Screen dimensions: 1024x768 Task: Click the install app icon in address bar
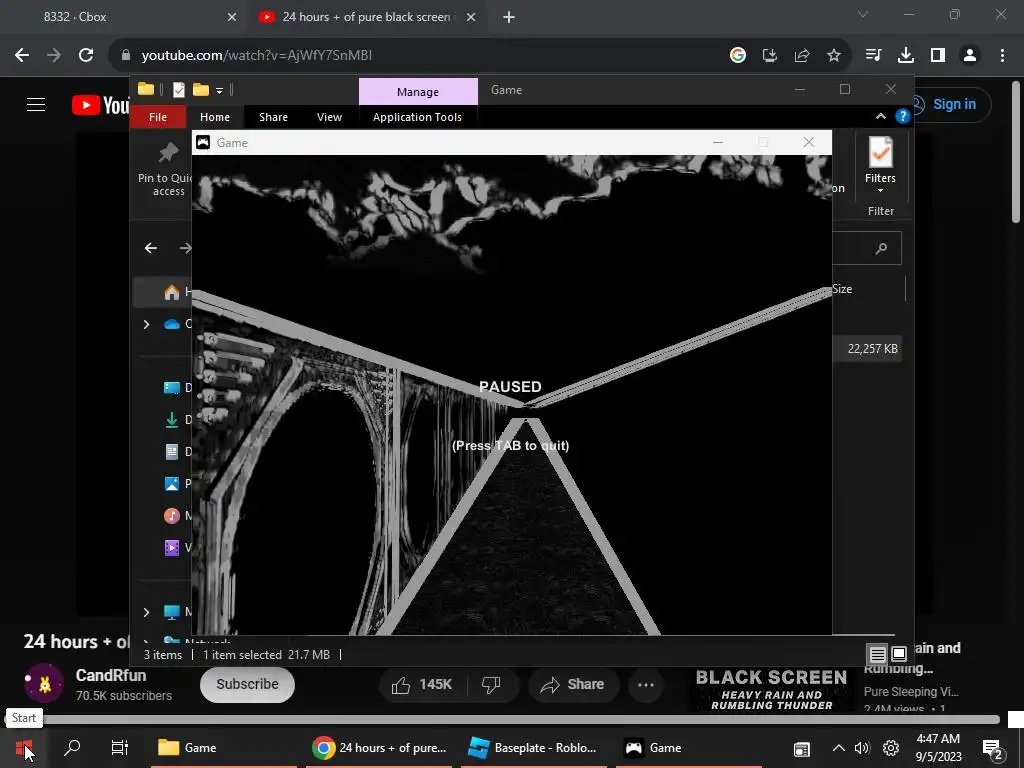770,56
